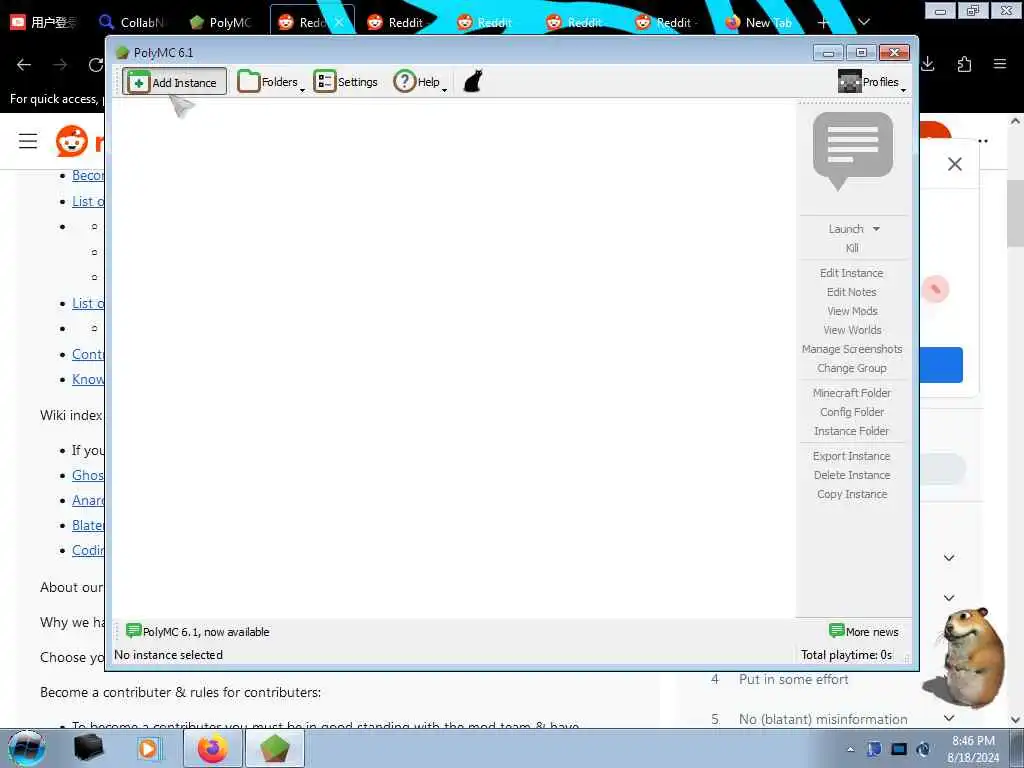Click the Reddit snoo logo
The width and height of the screenshot is (1024, 768).
tap(72, 141)
